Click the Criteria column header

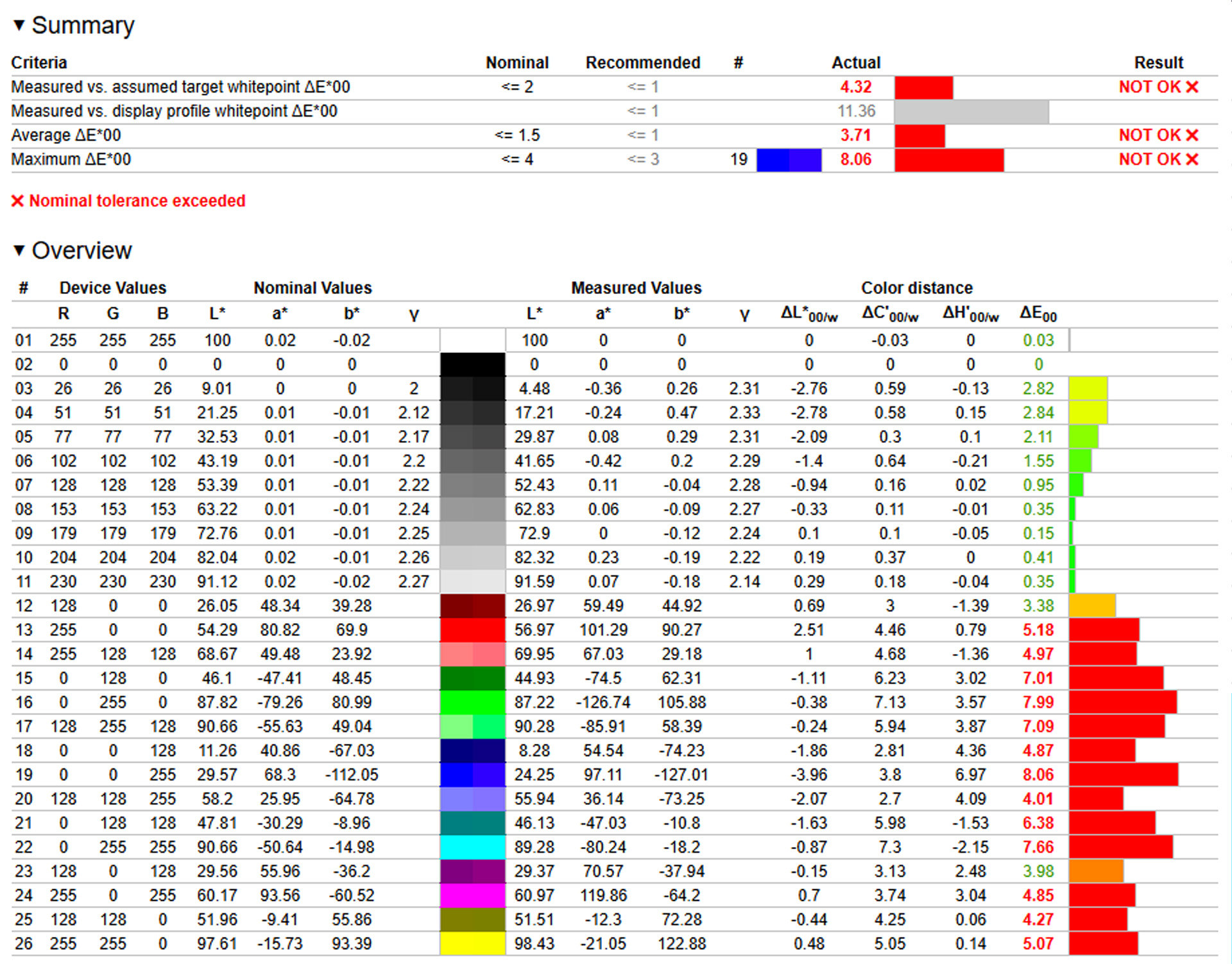tap(39, 63)
